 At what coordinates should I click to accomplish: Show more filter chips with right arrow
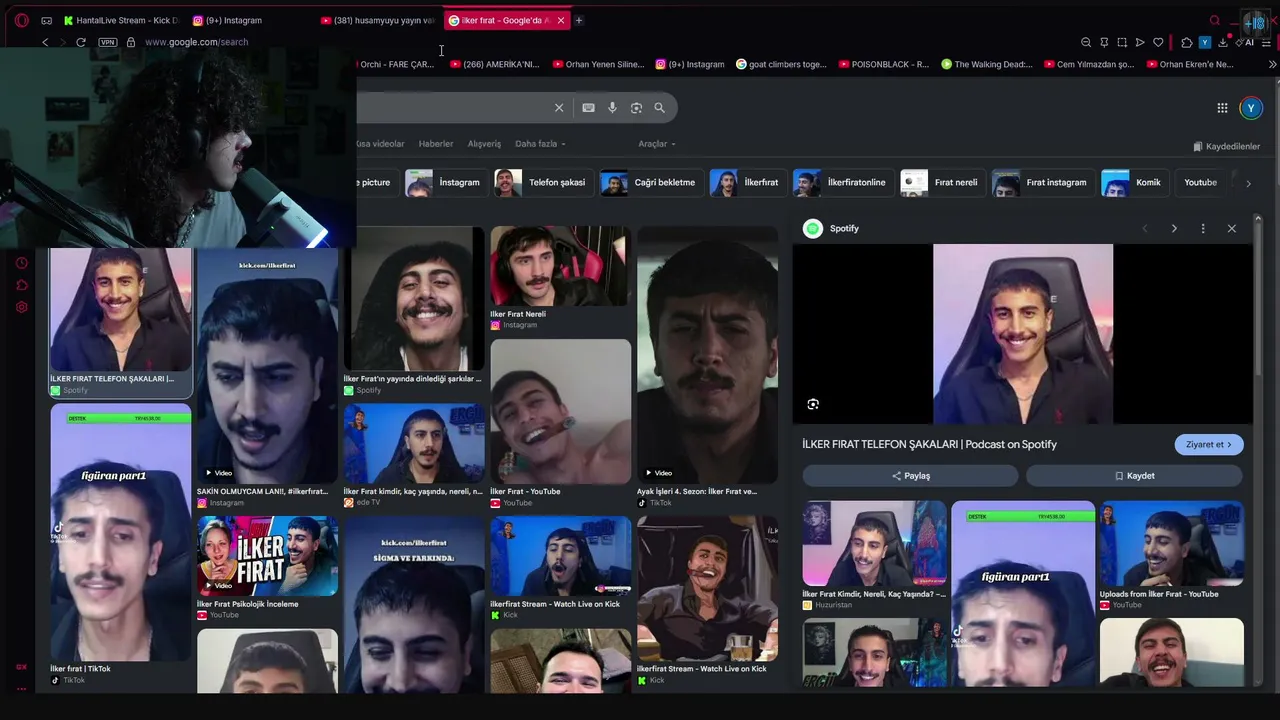pos(1248,183)
